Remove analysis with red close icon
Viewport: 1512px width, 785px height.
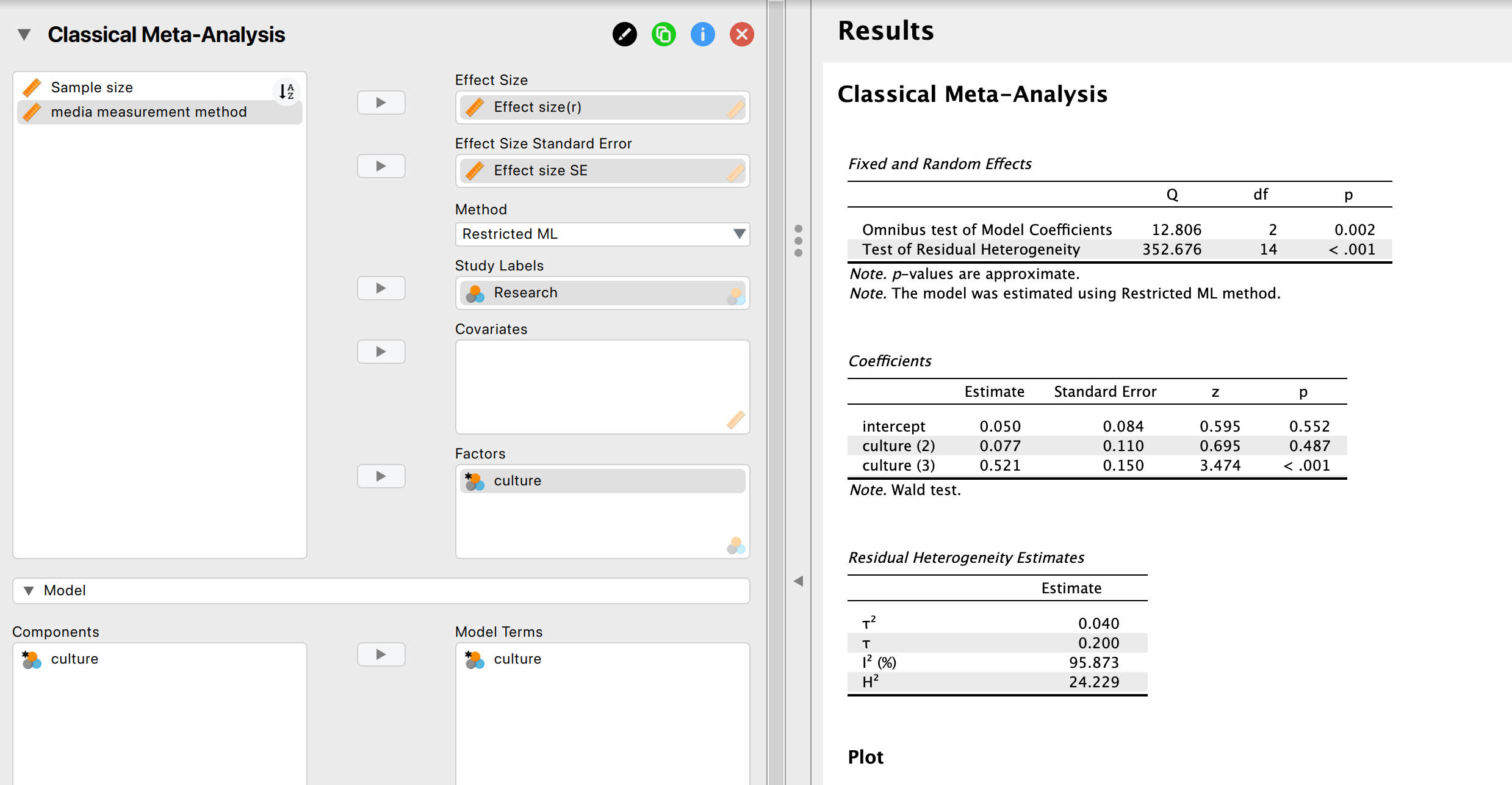point(741,34)
